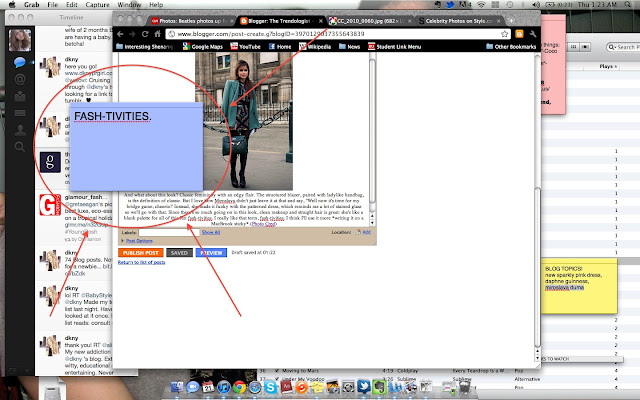Bookmark this page with the star icon
The width and height of the screenshot is (640, 400).
pyautogui.click(x=504, y=34)
